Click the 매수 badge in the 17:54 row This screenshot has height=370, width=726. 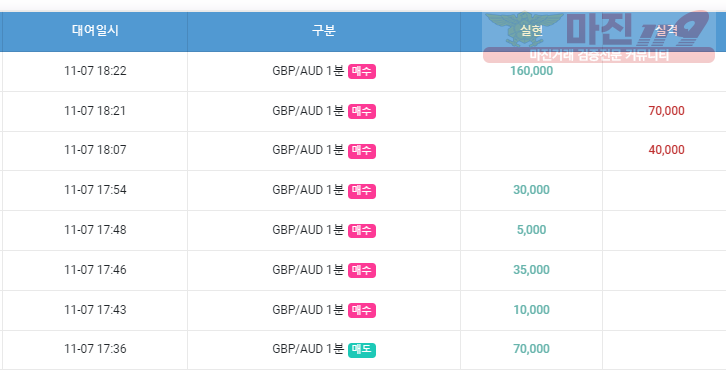click(362, 190)
